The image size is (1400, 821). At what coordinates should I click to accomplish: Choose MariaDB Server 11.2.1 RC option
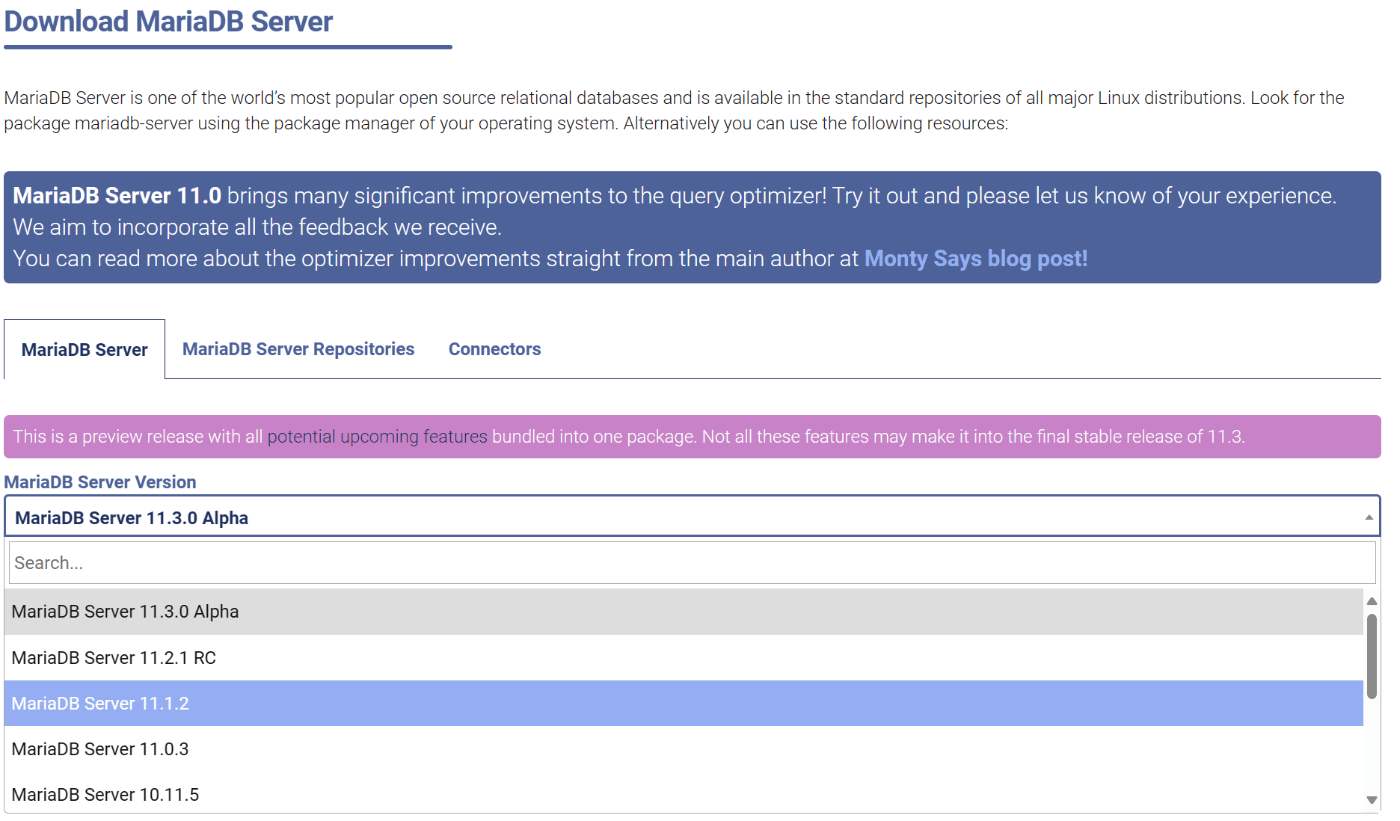click(684, 658)
